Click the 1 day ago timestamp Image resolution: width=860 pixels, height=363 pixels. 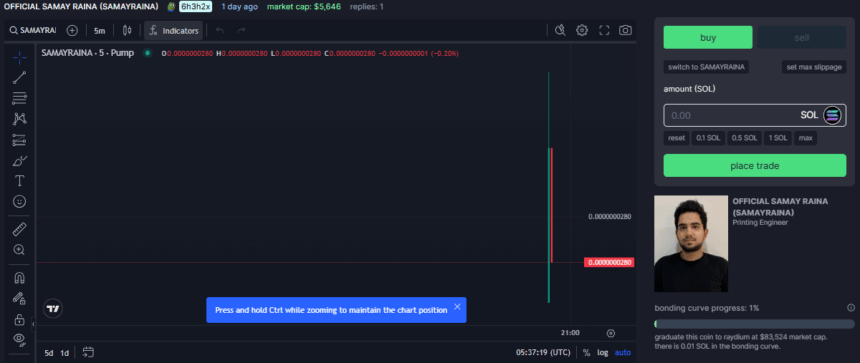point(240,7)
